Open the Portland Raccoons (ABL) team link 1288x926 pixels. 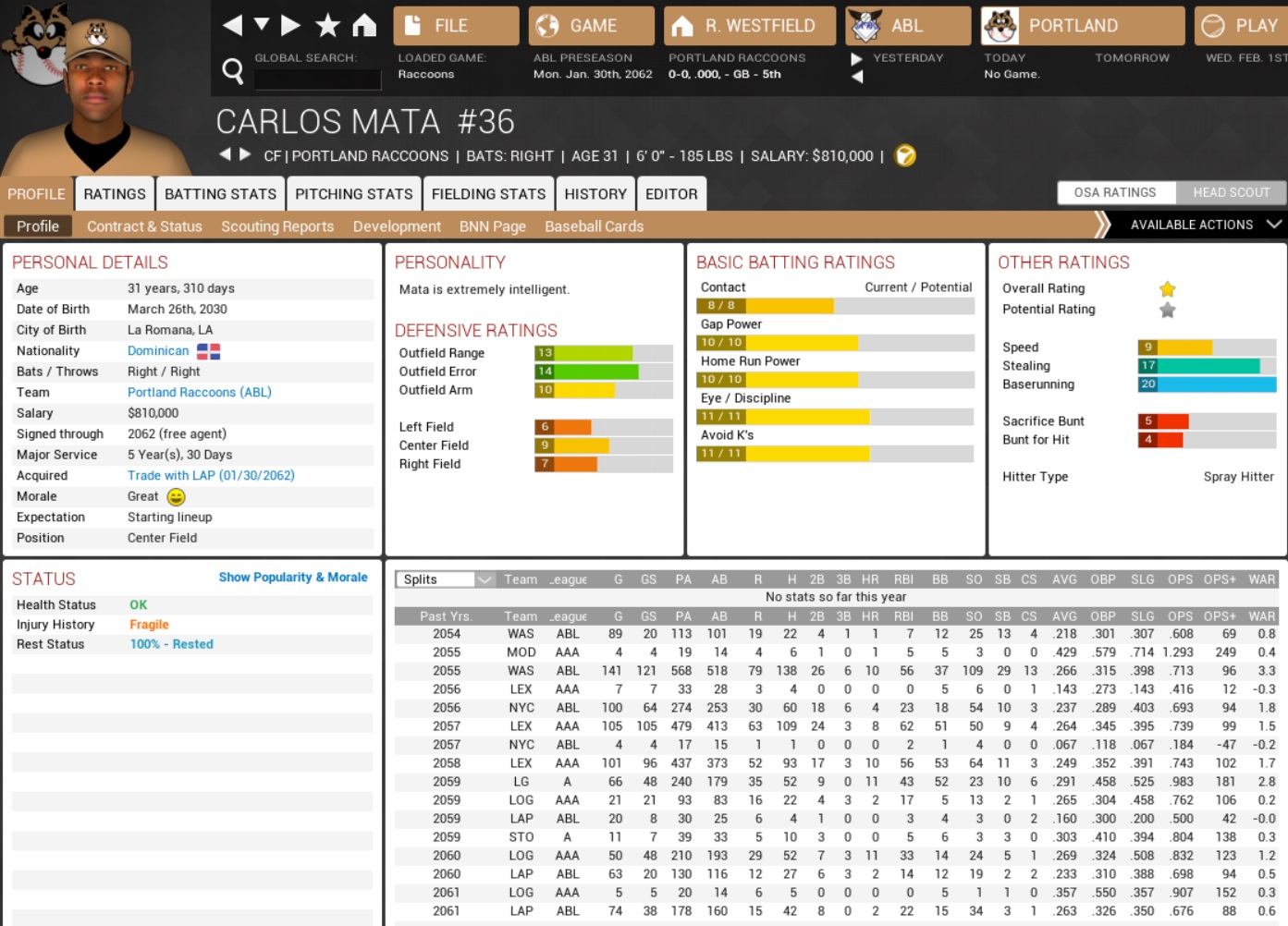(200, 393)
